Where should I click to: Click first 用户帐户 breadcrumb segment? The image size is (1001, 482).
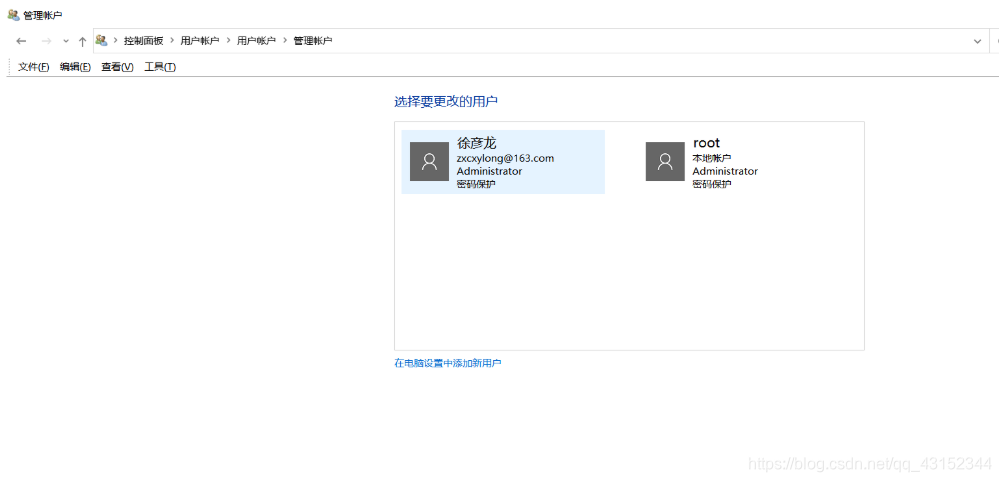click(200, 41)
